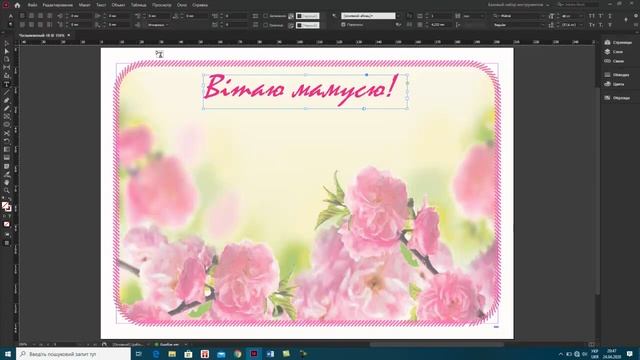Open the Просмотр menu

(x=162, y=5)
